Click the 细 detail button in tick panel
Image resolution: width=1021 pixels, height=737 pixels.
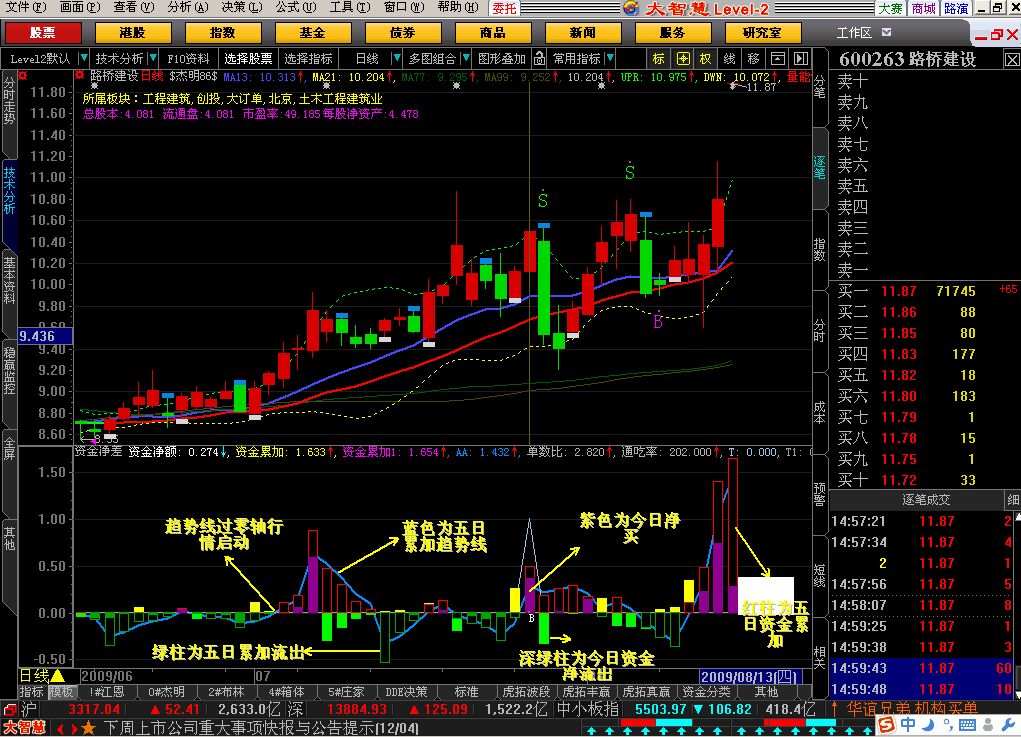[1013, 500]
